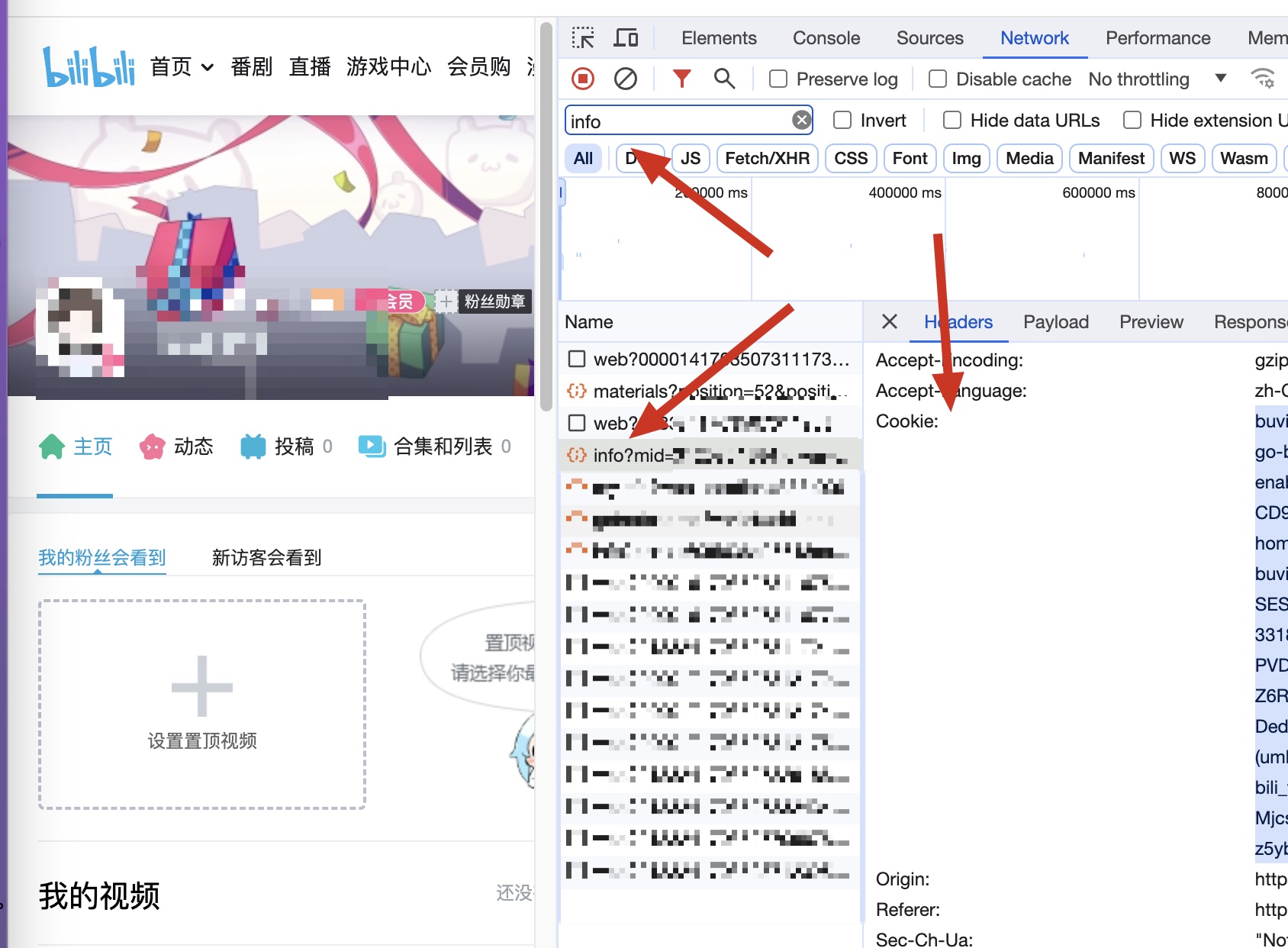
Task: Filter by Wasm requests
Action: pos(1244,158)
